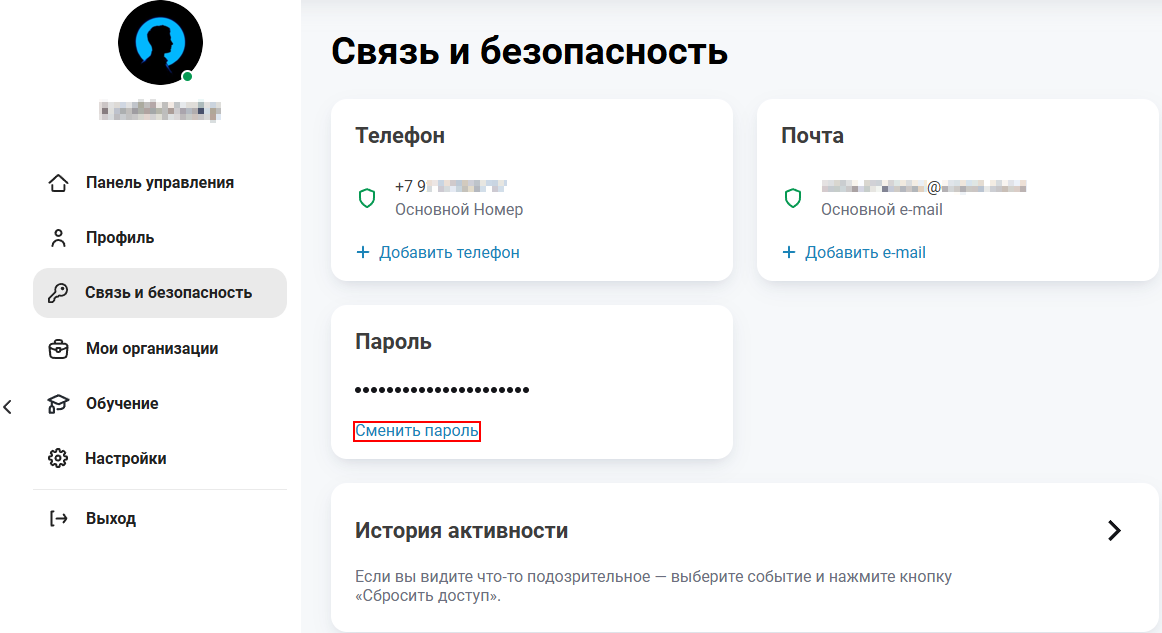This screenshot has width=1162, height=633.
Task: Click the Почта card heading
Action: 812,136
